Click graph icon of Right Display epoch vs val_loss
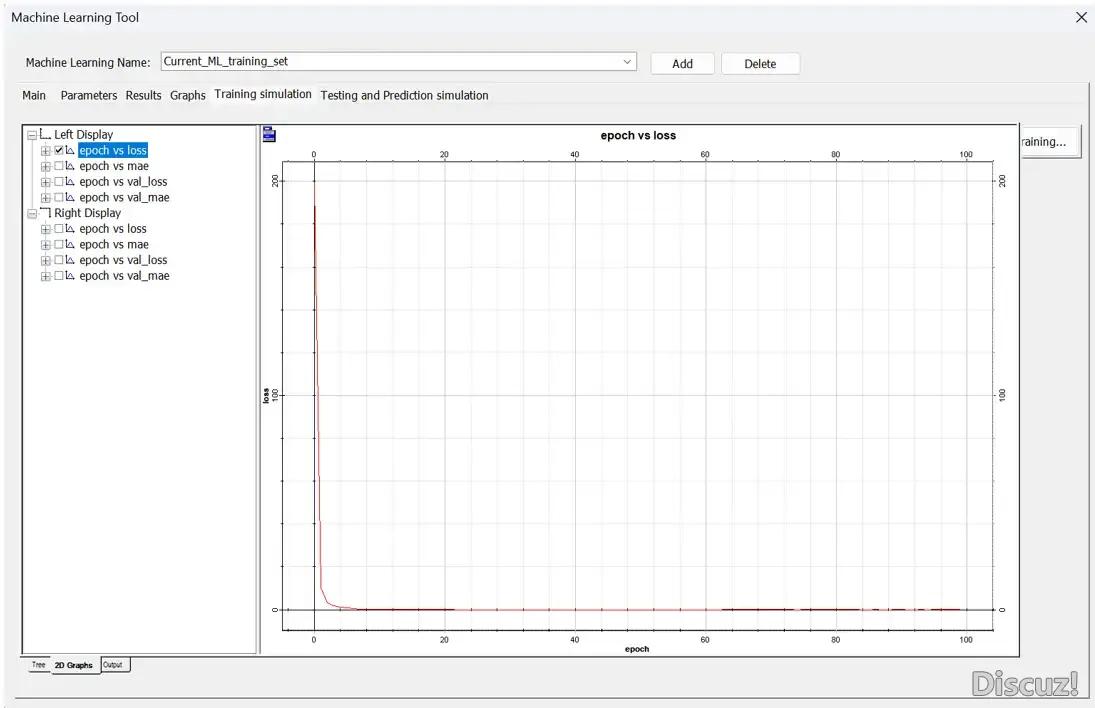The height and width of the screenshot is (708, 1095). click(x=70, y=260)
